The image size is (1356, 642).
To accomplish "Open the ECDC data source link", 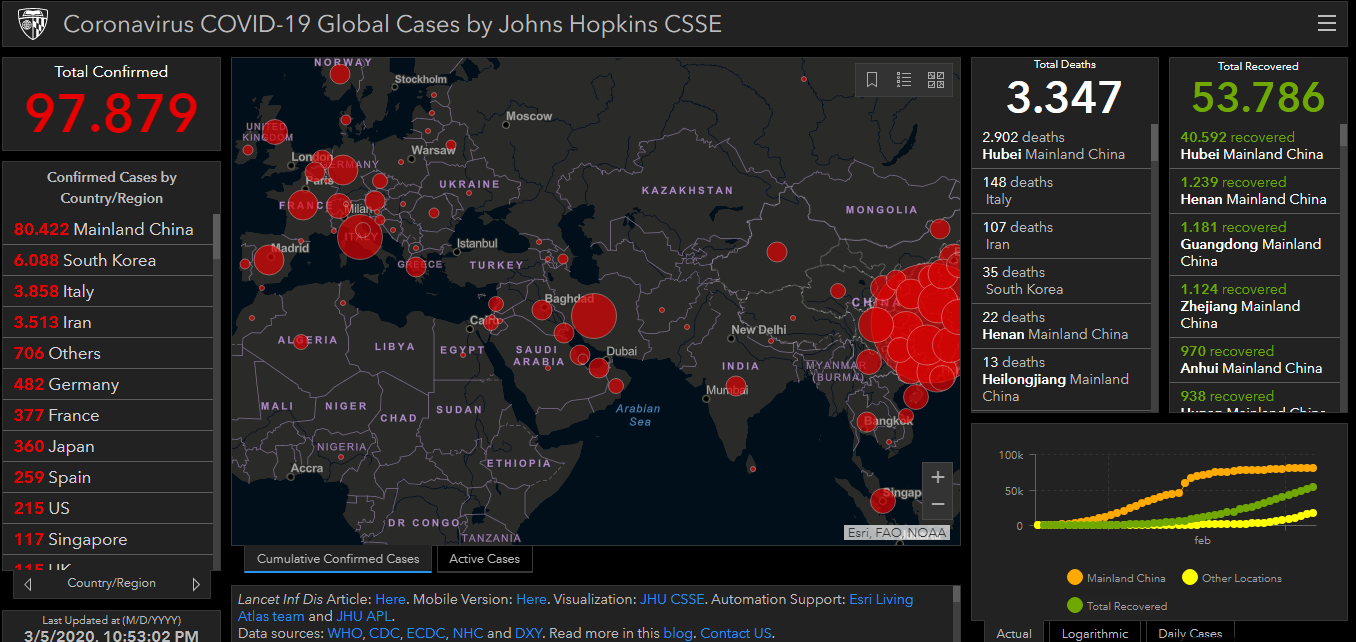I will (x=428, y=633).
